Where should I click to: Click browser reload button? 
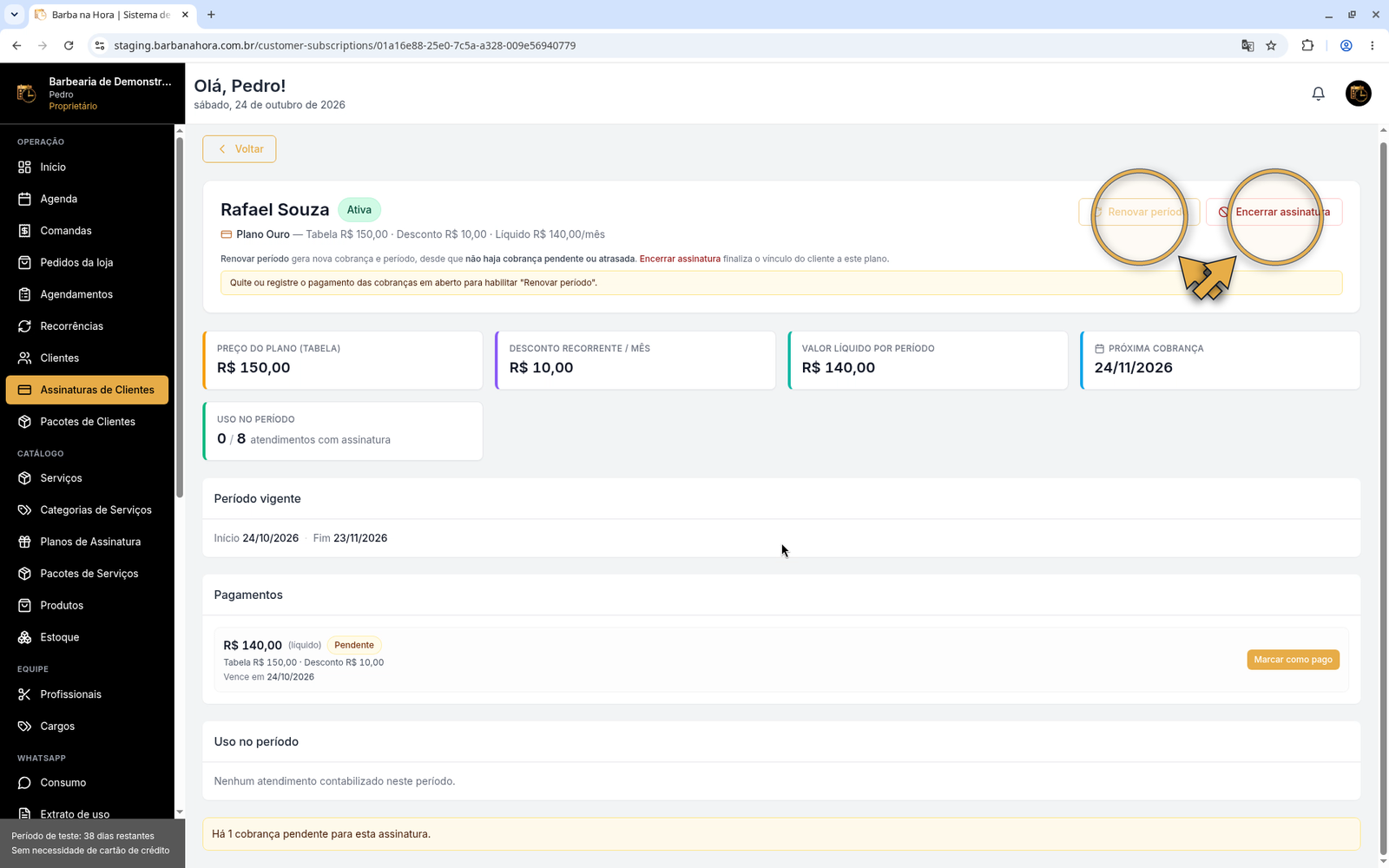[x=69, y=45]
